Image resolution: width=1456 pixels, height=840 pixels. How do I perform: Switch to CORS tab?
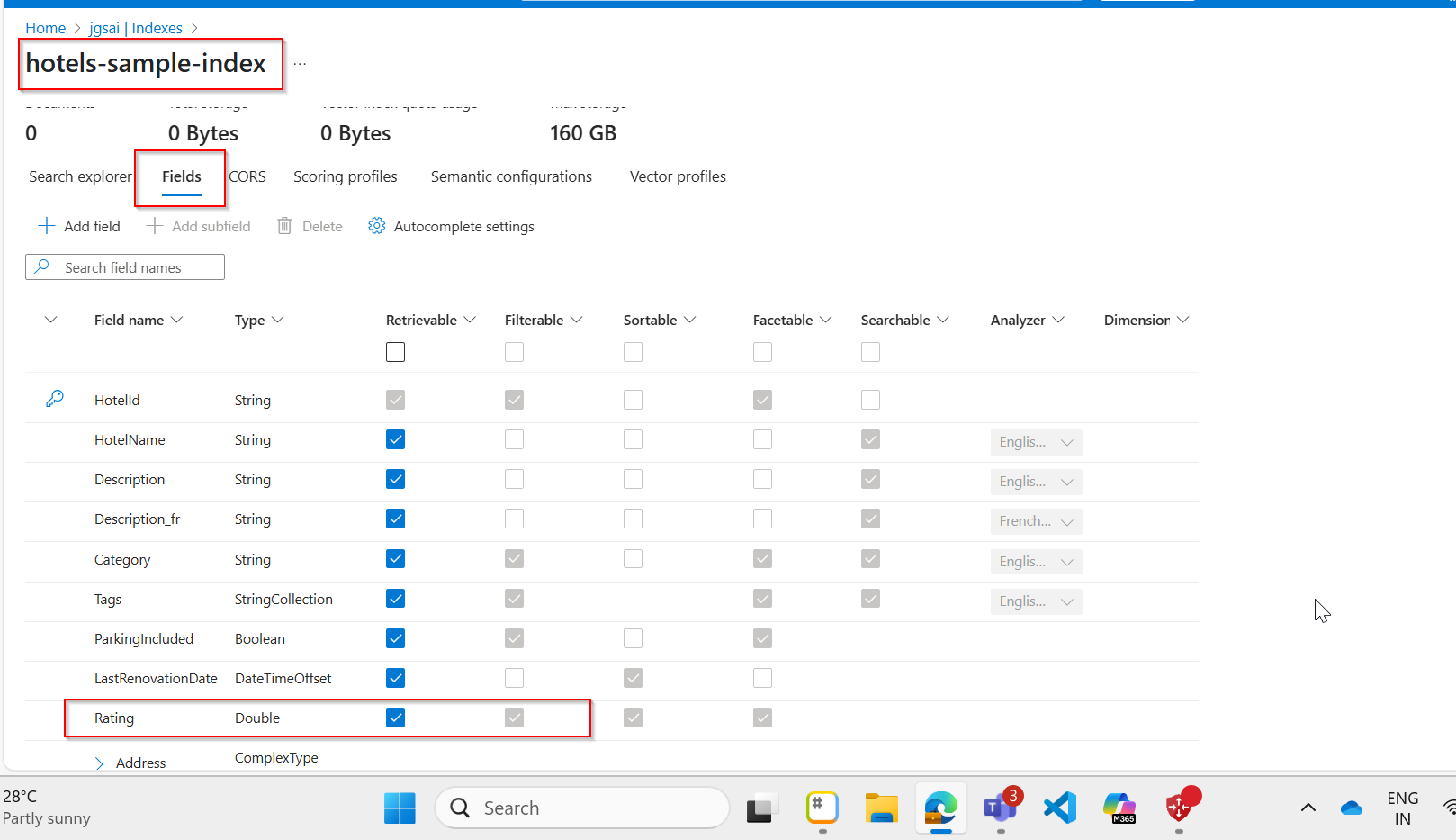247,176
